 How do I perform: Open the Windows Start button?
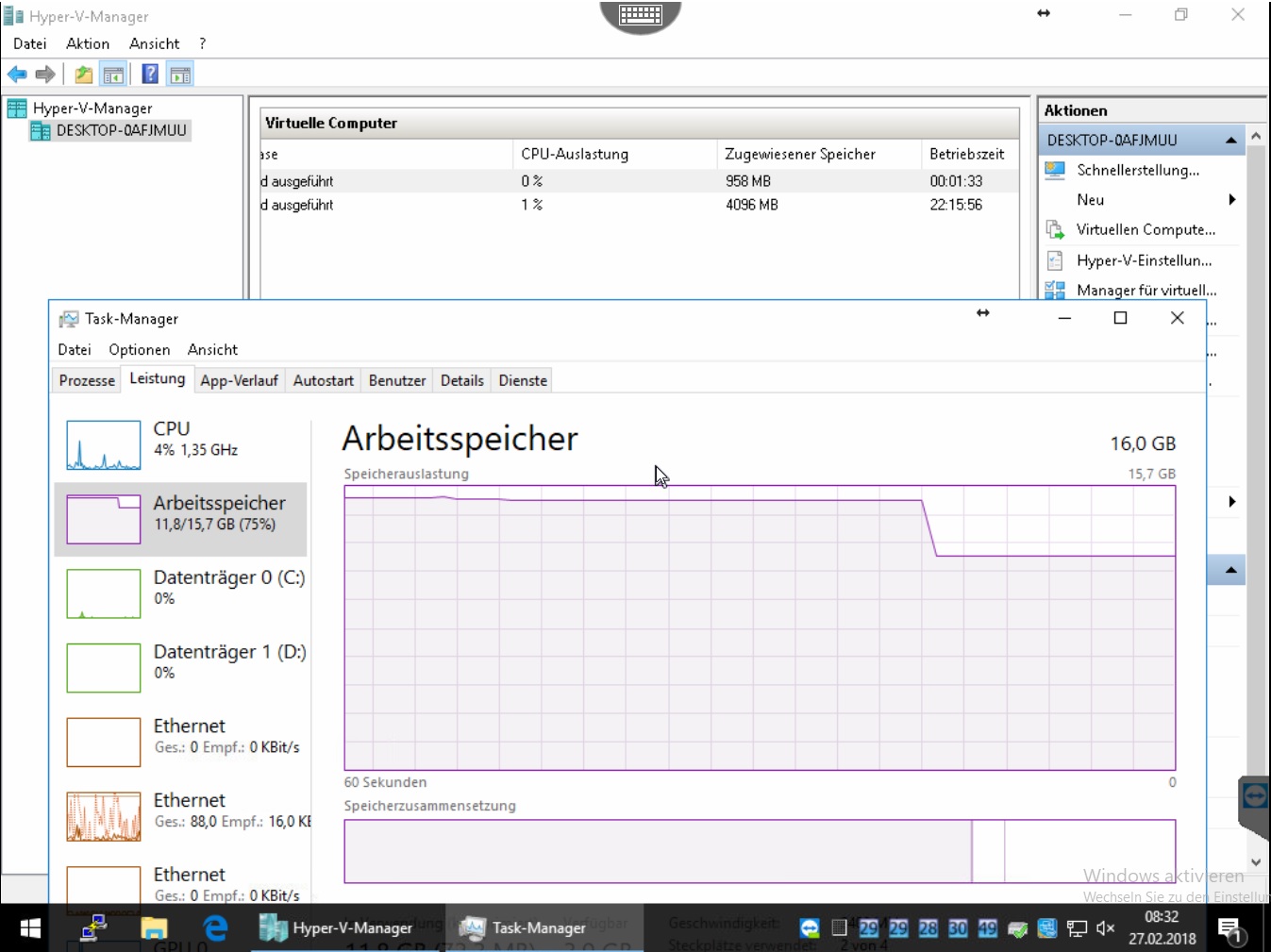click(30, 928)
